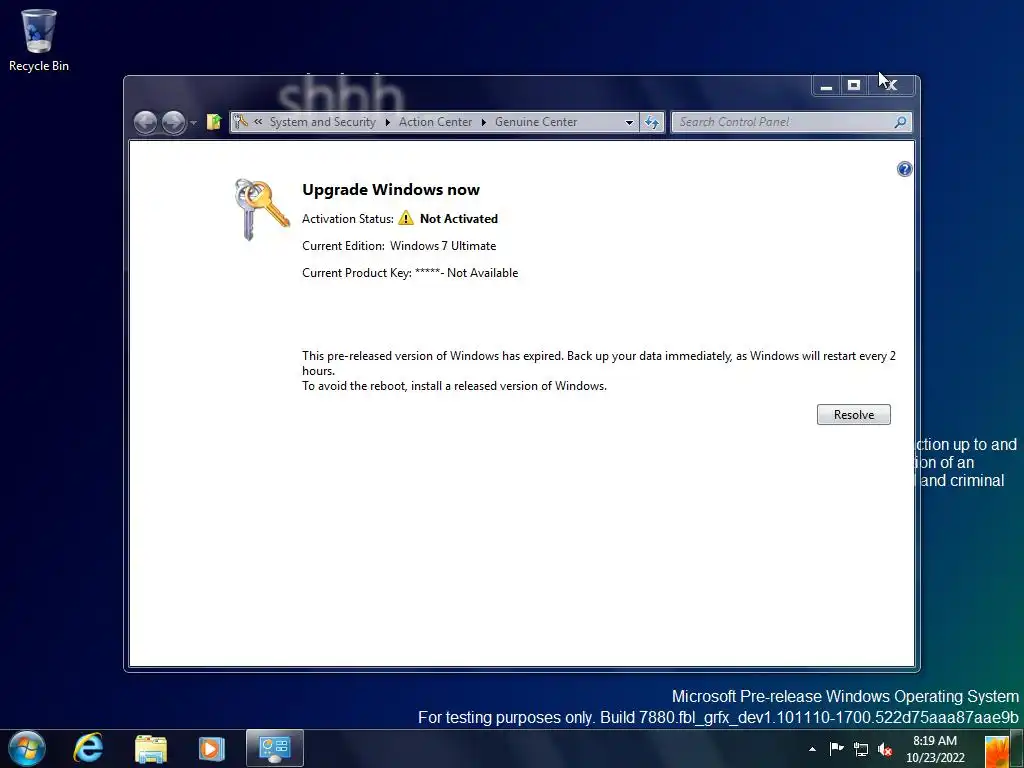Launch Windows Media Player from taskbar
Screen dimensions: 1024x768
pyautogui.click(x=212, y=748)
